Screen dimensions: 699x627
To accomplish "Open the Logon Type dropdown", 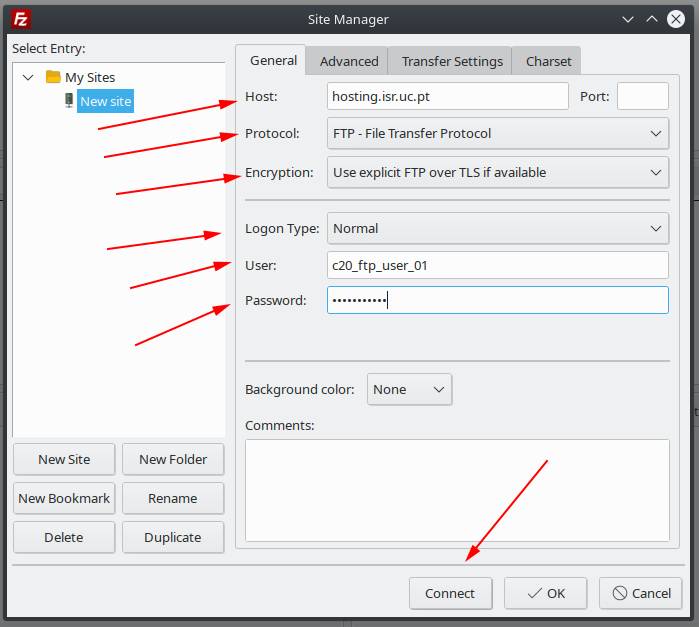I will tap(498, 228).
